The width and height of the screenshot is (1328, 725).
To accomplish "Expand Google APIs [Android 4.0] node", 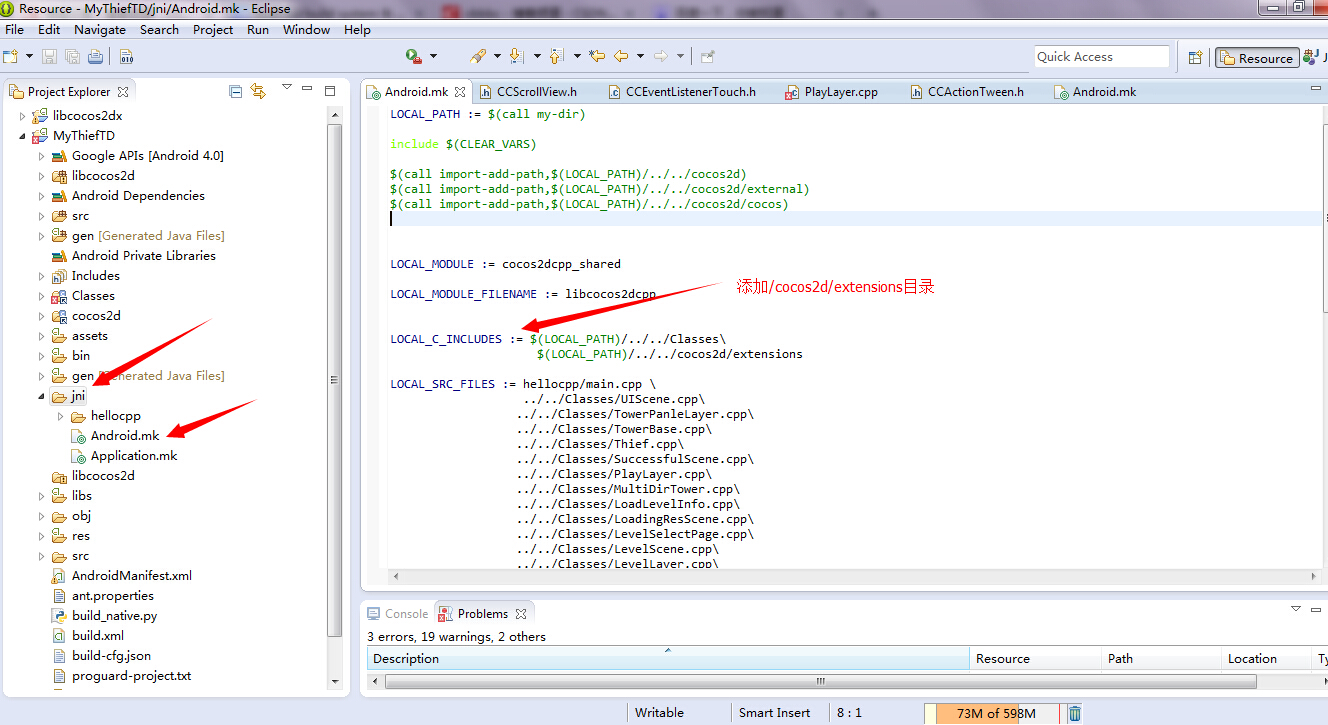I will (x=42, y=156).
